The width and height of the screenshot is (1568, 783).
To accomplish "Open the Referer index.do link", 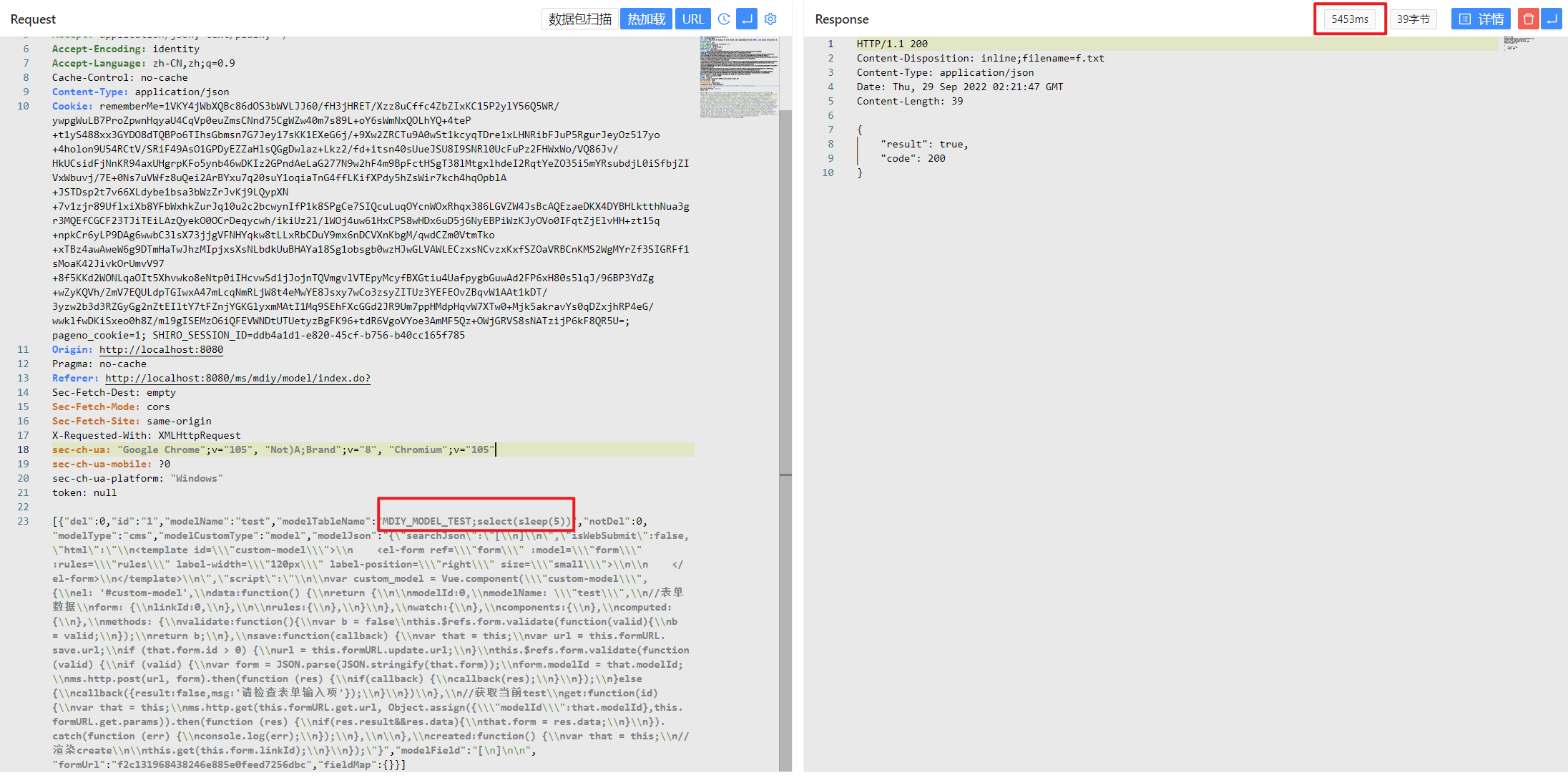I will point(237,378).
